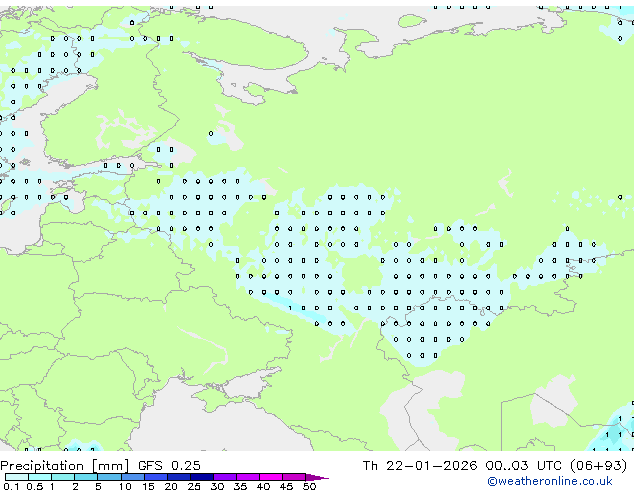Click the legend value label '20'
The width and height of the screenshot is (634, 490).
click(x=171, y=486)
